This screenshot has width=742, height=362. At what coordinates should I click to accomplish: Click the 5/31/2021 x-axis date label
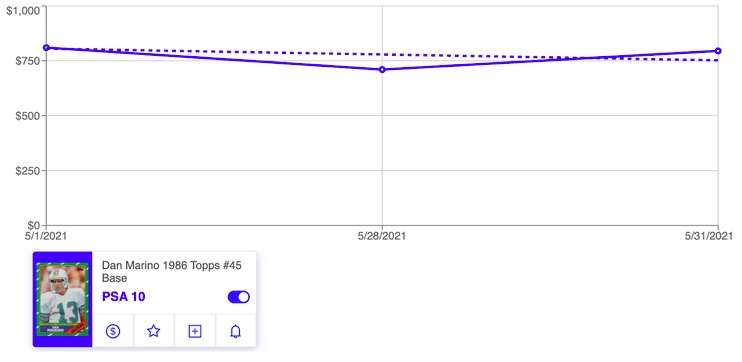coord(709,236)
